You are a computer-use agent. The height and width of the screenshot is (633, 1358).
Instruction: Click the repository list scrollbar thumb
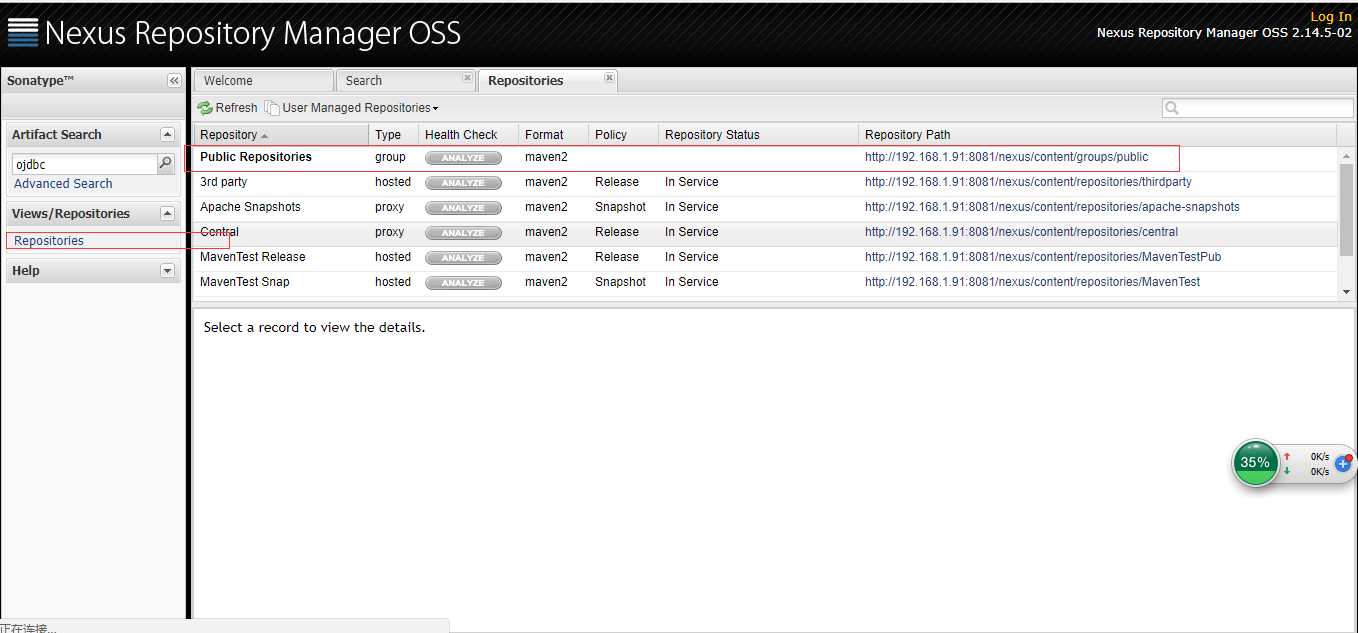[x=1346, y=210]
